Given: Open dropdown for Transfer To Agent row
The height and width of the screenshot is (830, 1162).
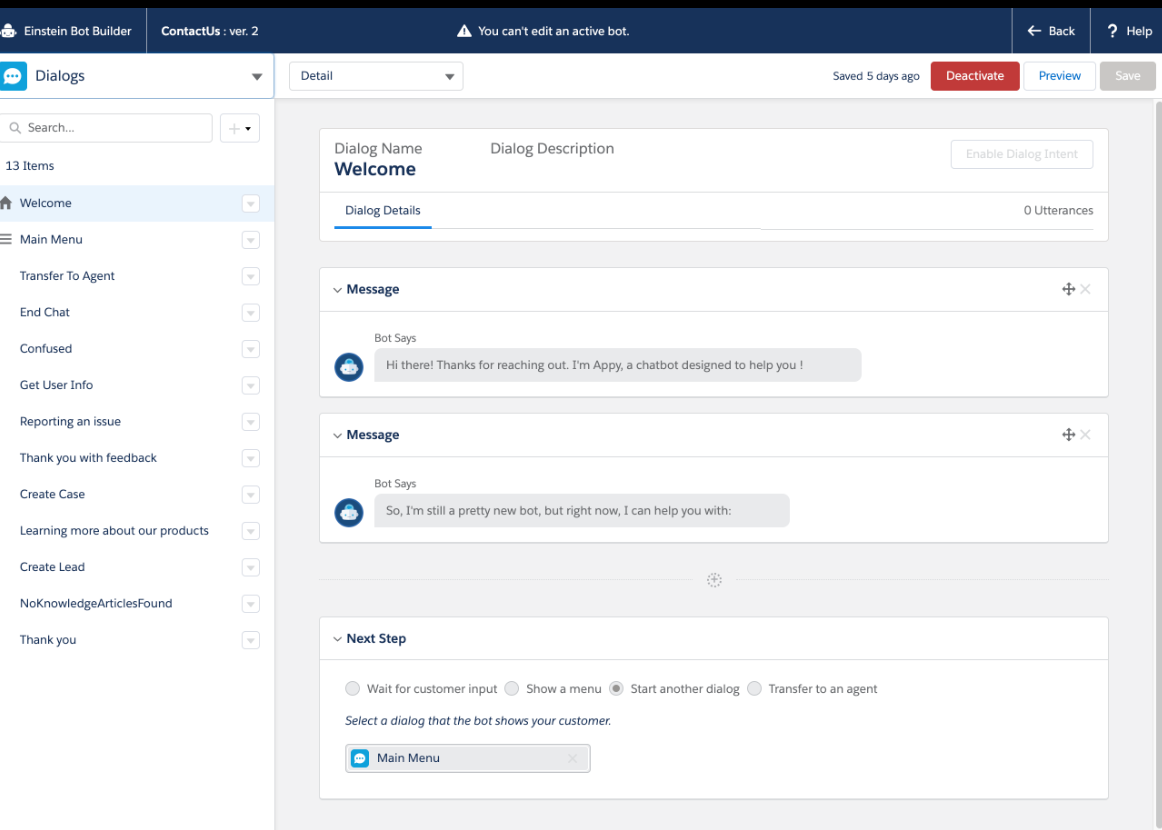Looking at the screenshot, I should tap(250, 276).
